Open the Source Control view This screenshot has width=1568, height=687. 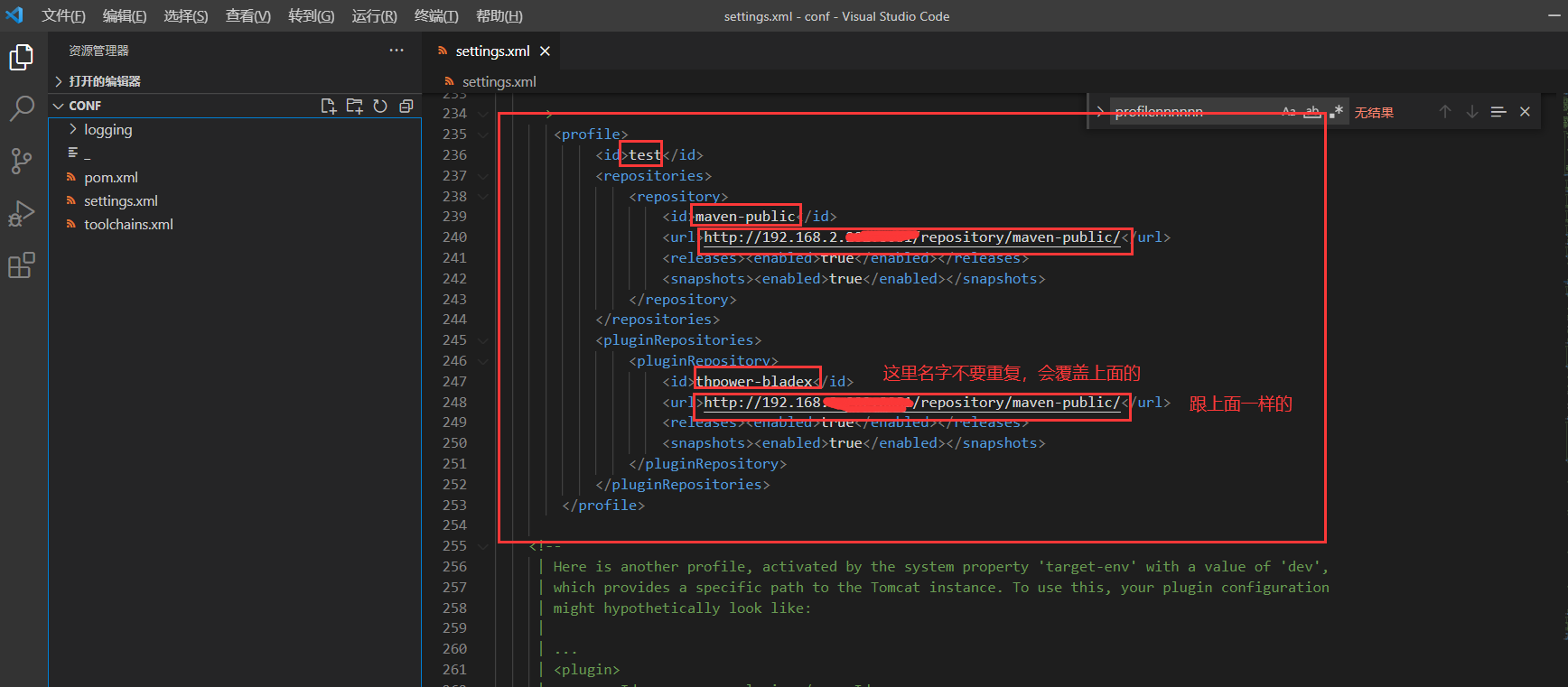(22, 162)
